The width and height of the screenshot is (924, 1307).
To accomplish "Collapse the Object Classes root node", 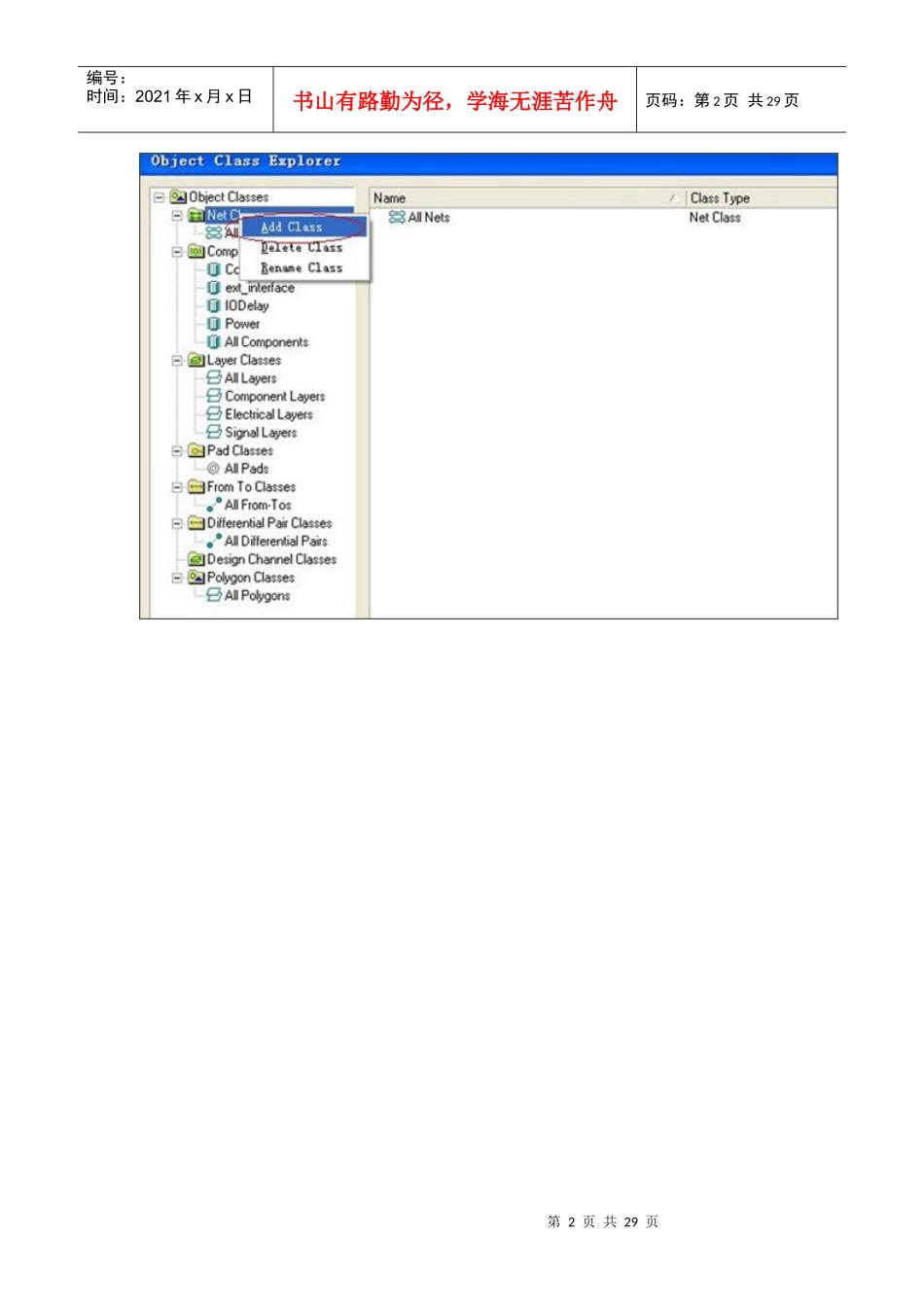I will click(x=159, y=197).
